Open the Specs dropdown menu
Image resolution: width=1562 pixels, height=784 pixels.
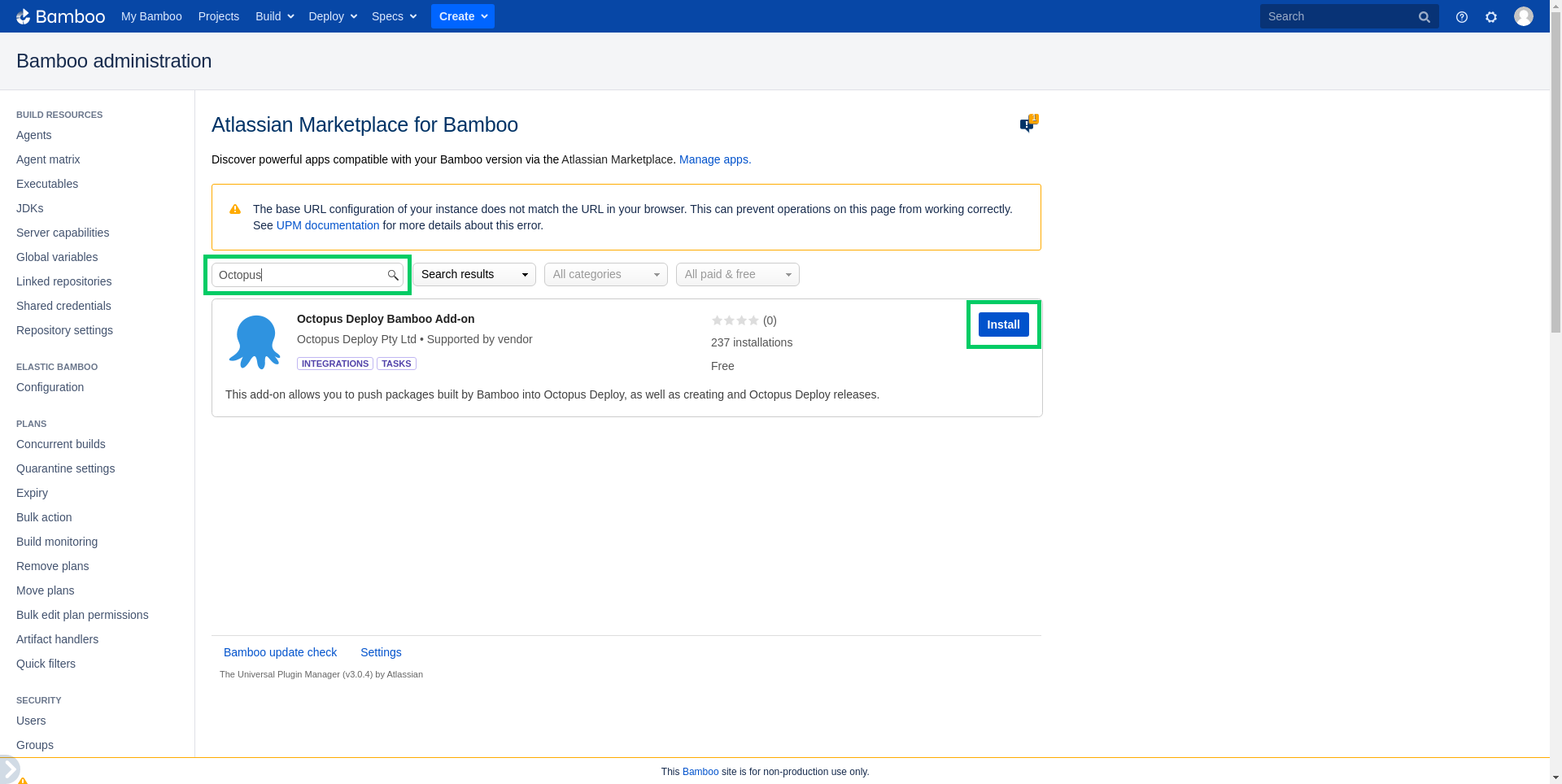pyautogui.click(x=394, y=16)
